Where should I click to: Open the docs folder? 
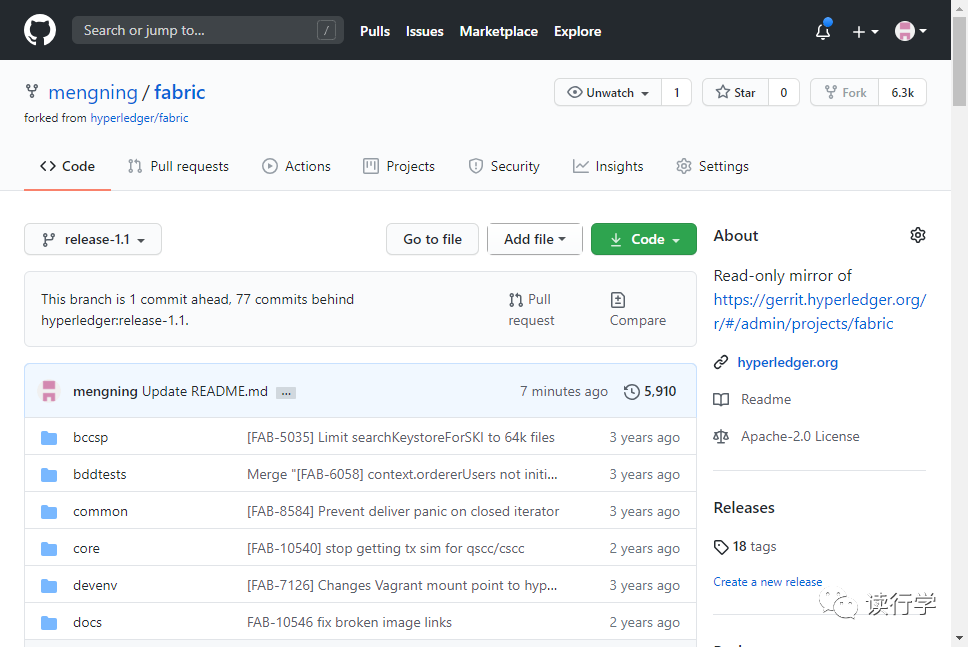(87, 622)
